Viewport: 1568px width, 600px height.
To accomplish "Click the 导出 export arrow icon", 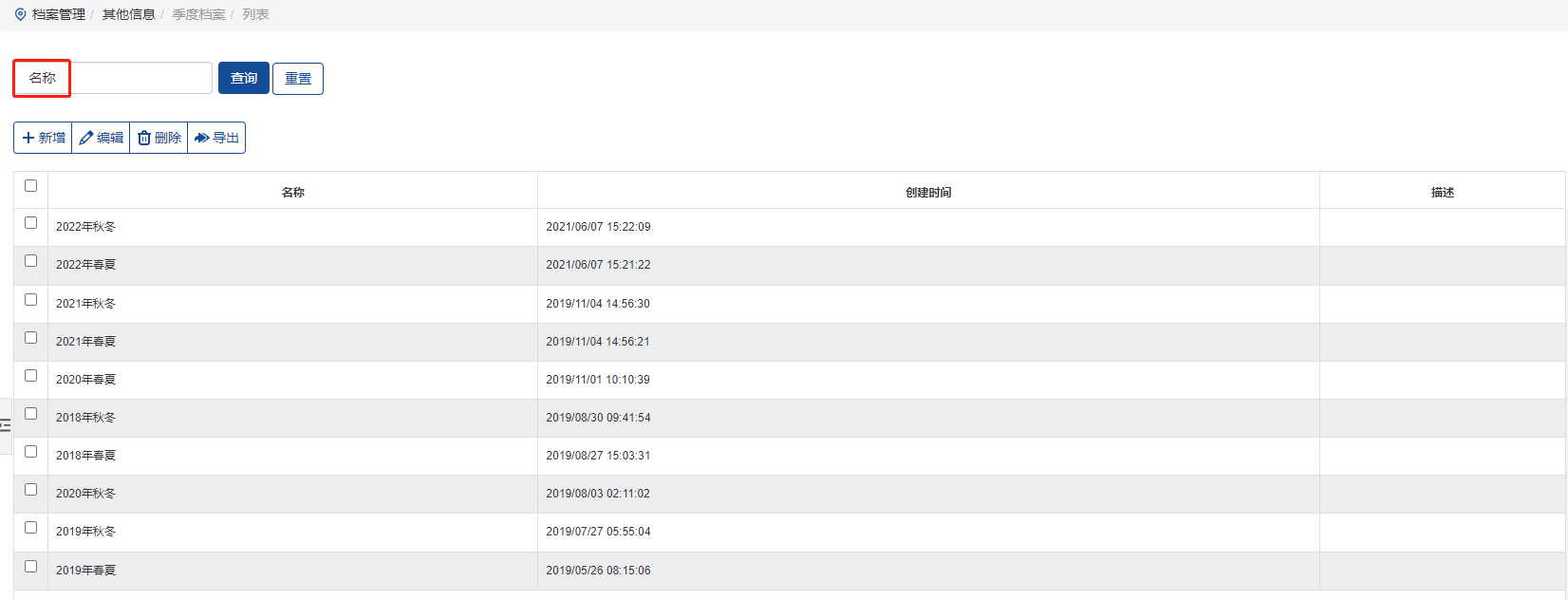I will [x=201, y=138].
